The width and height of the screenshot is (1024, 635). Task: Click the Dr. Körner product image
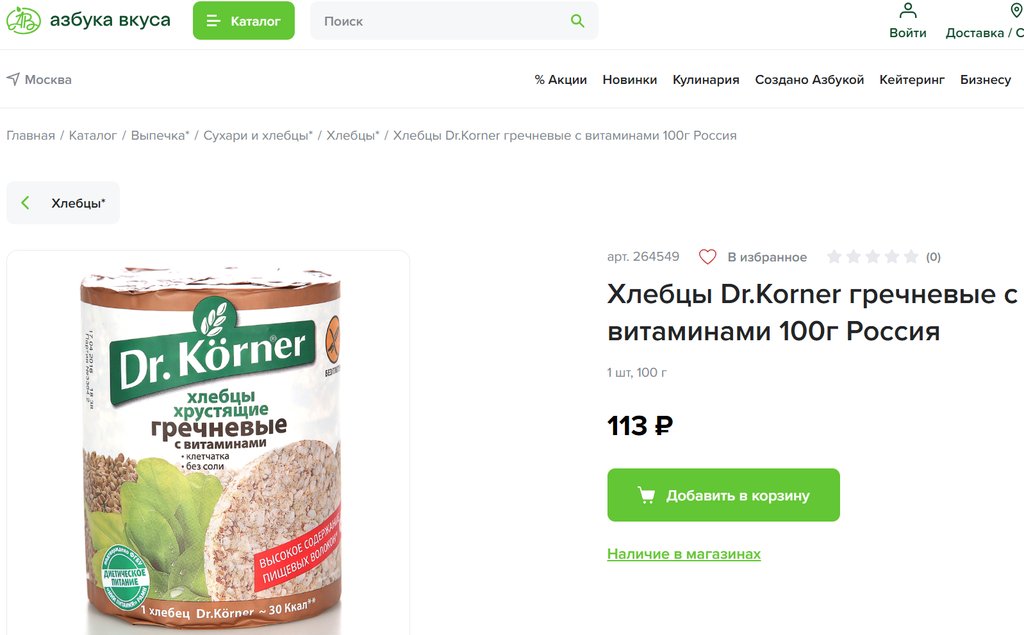coord(208,445)
